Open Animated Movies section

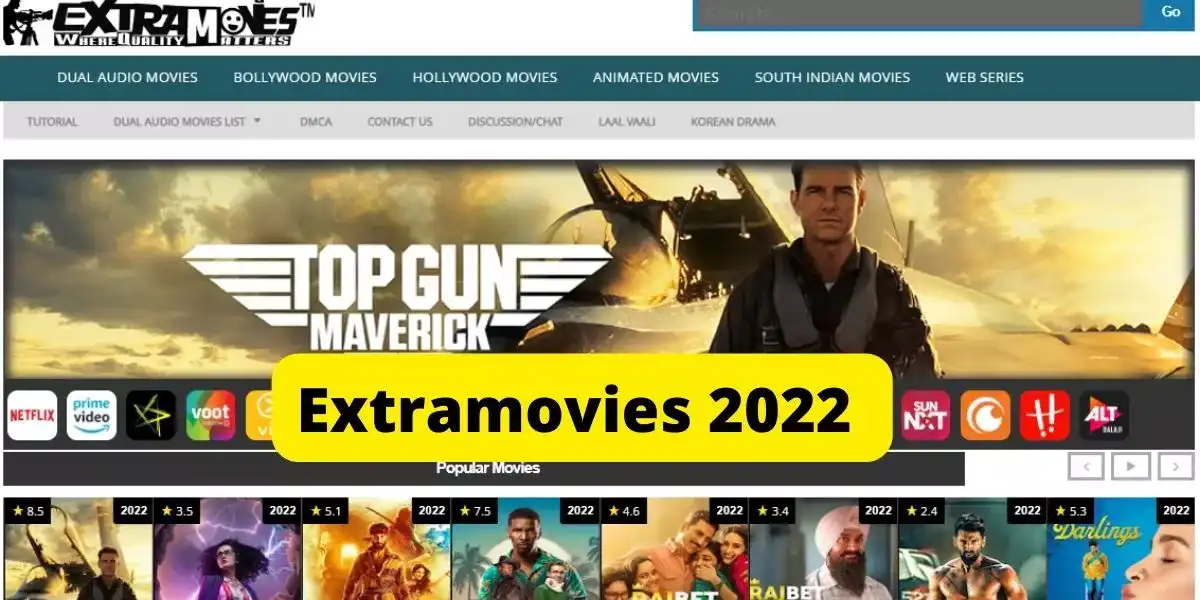point(656,77)
